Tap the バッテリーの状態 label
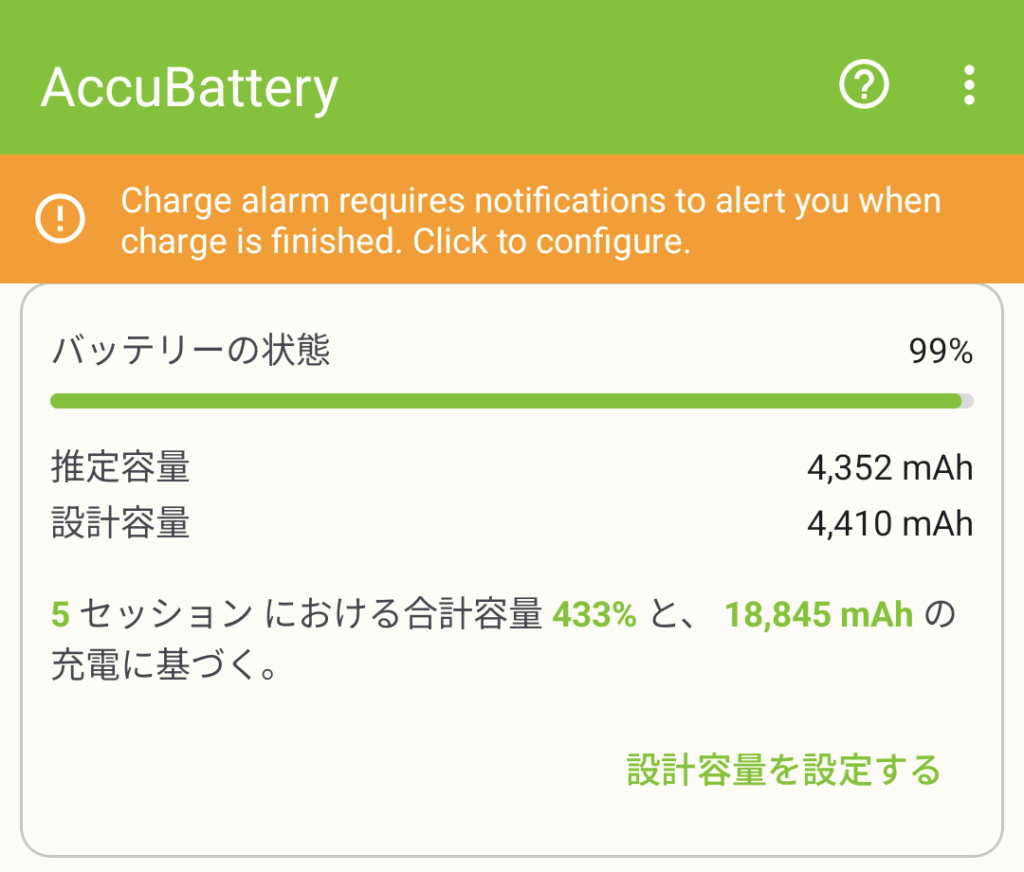 click(x=190, y=351)
